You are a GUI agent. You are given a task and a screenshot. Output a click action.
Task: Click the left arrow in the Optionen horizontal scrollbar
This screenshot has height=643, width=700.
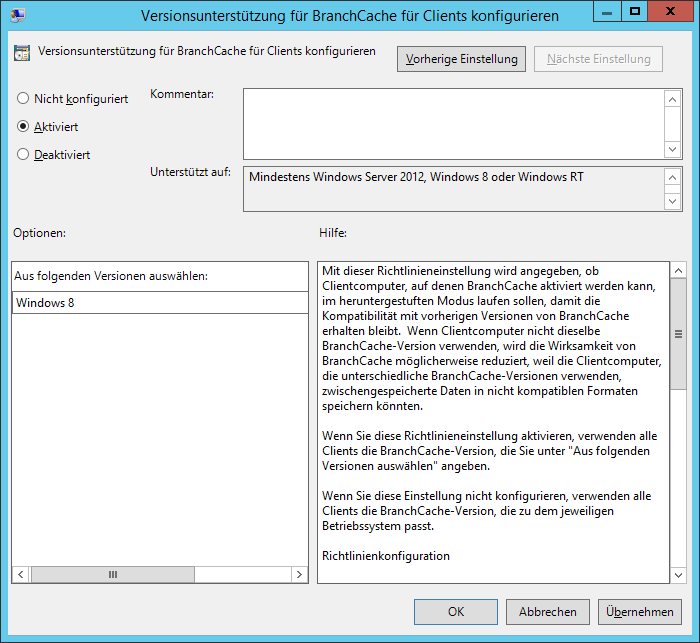21,574
